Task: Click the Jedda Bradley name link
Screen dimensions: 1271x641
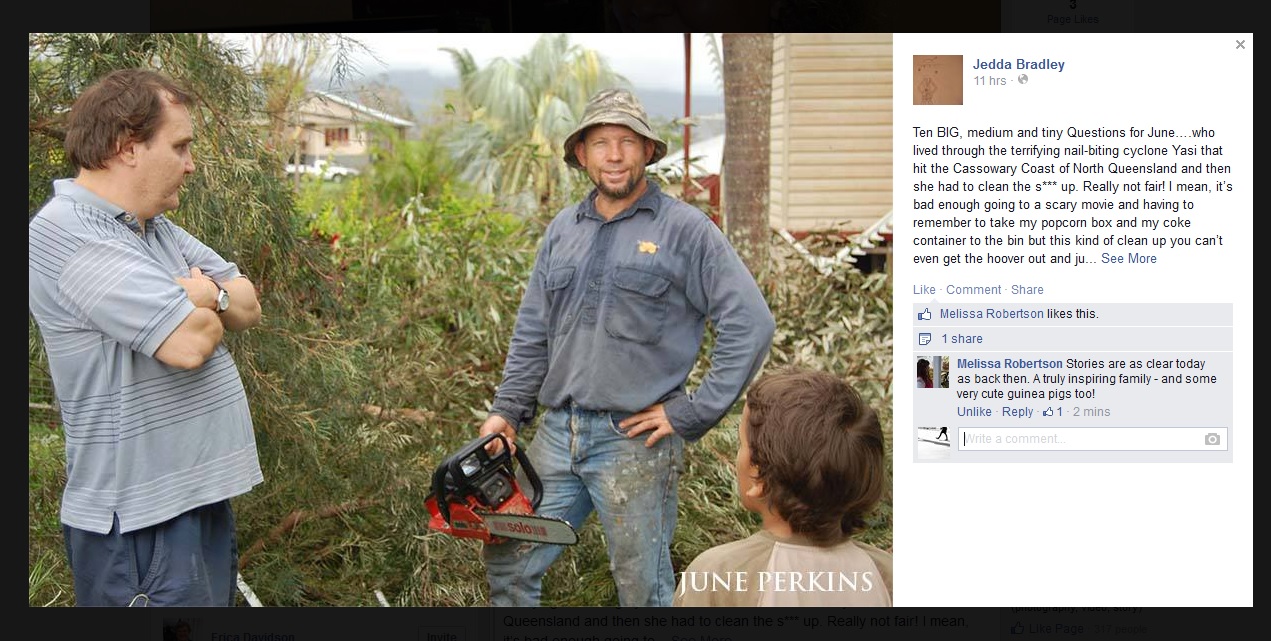Action: (1019, 64)
